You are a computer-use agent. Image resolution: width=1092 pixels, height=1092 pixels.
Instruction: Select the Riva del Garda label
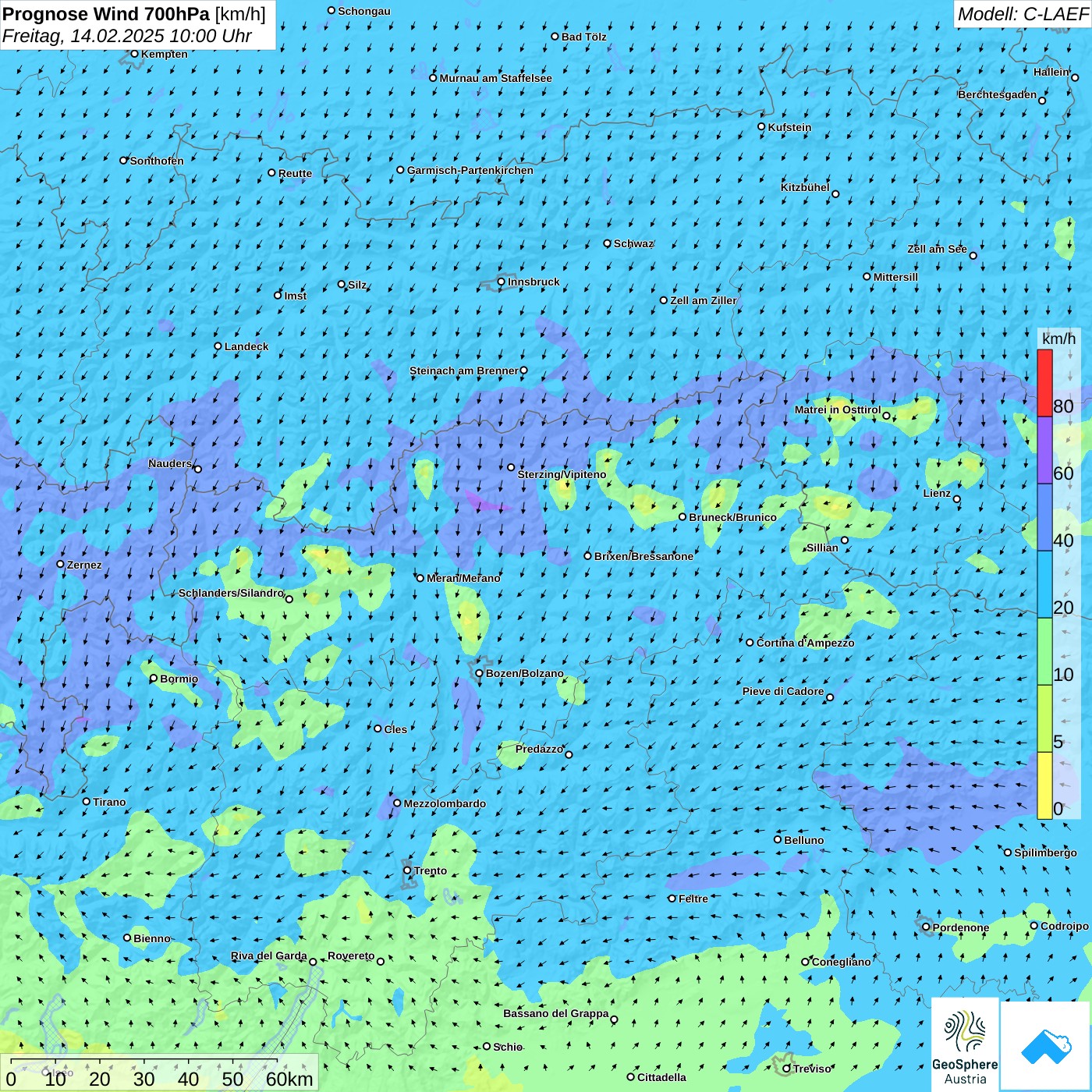[x=269, y=955]
